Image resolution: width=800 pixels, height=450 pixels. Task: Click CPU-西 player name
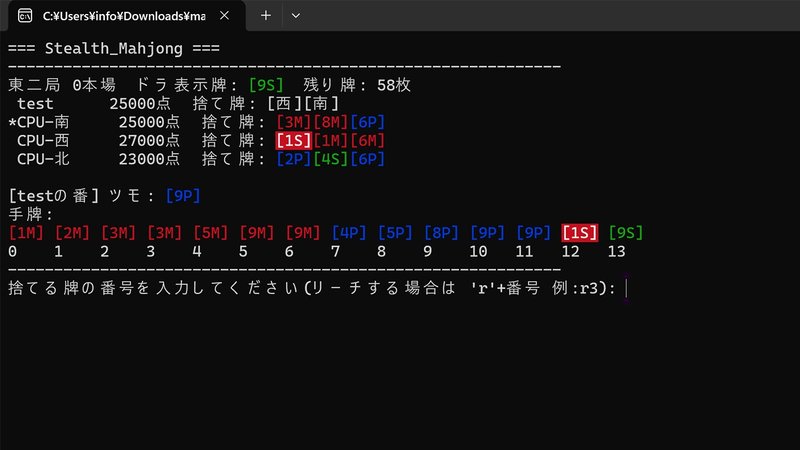pos(43,141)
